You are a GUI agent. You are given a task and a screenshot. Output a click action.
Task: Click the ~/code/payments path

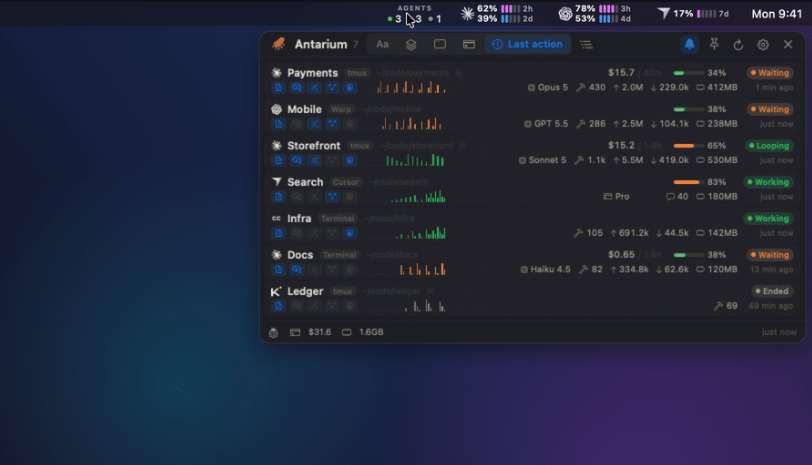click(413, 73)
